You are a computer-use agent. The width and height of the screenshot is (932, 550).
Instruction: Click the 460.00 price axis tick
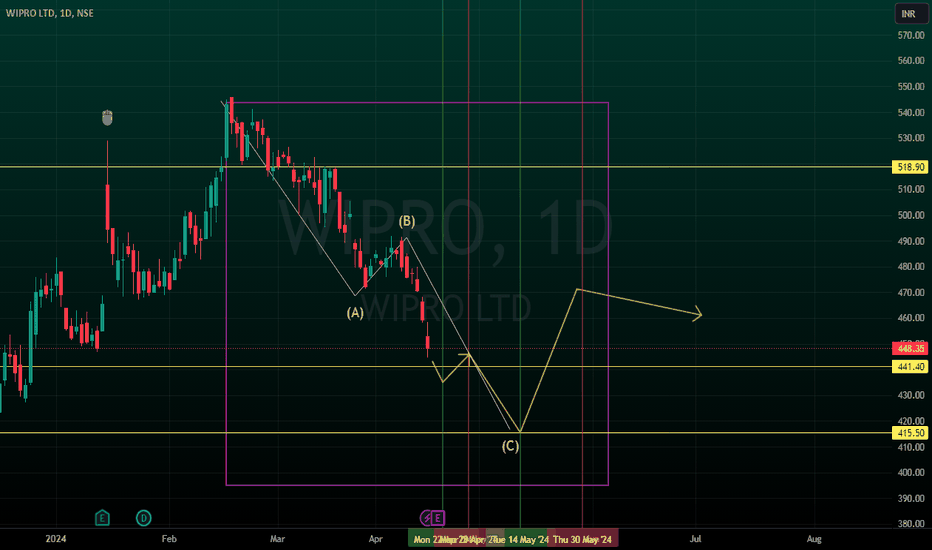[x=911, y=318]
